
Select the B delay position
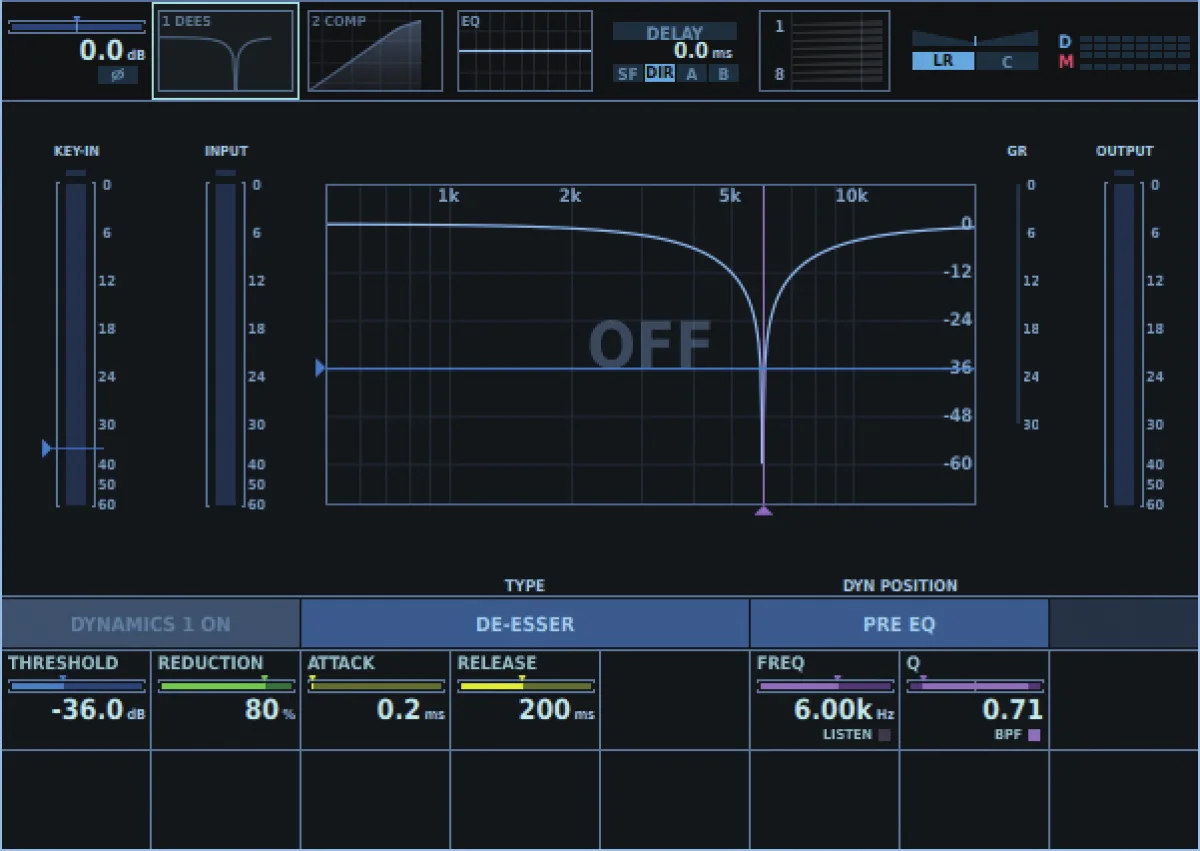pos(723,74)
